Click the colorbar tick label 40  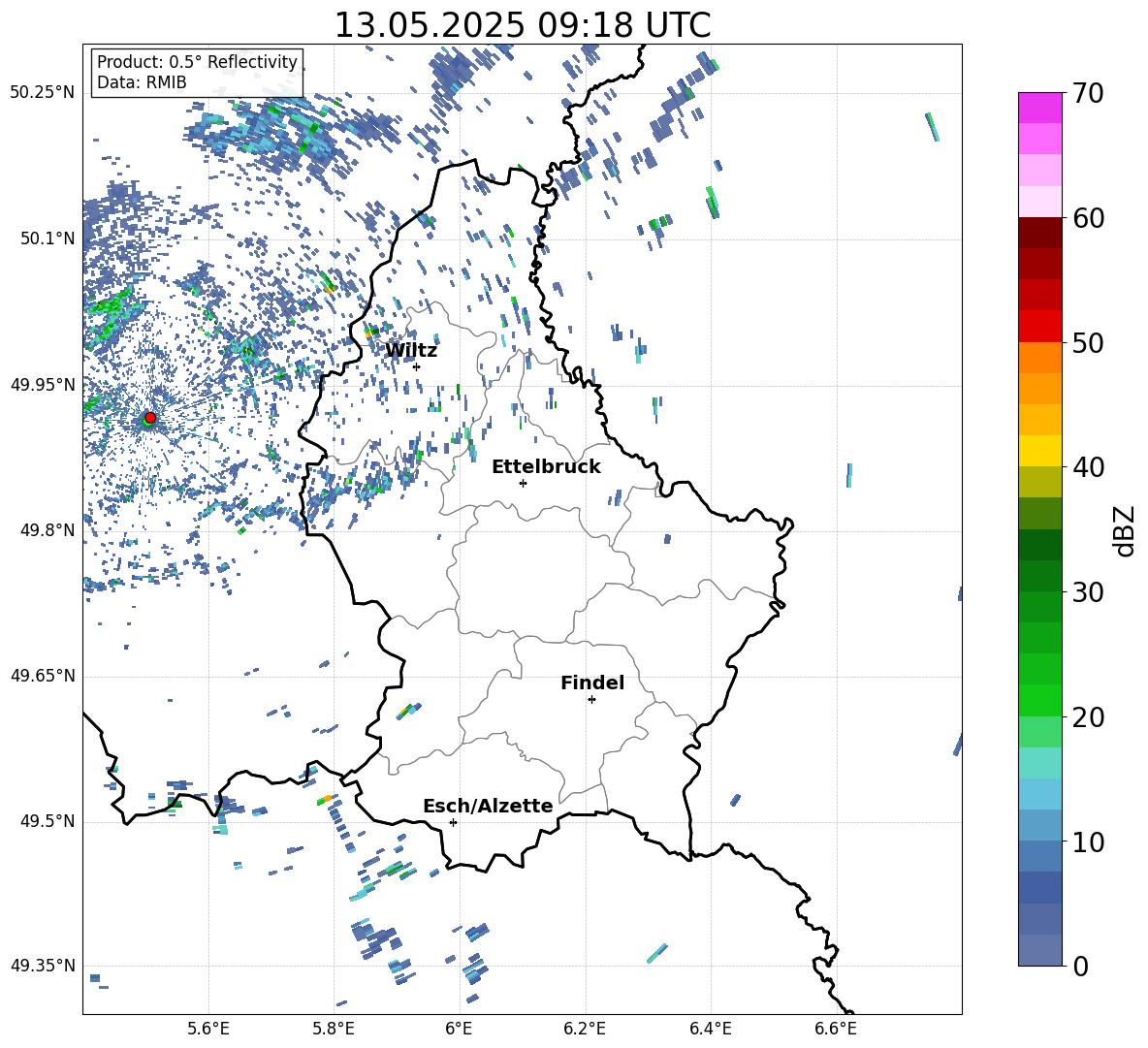(1088, 467)
